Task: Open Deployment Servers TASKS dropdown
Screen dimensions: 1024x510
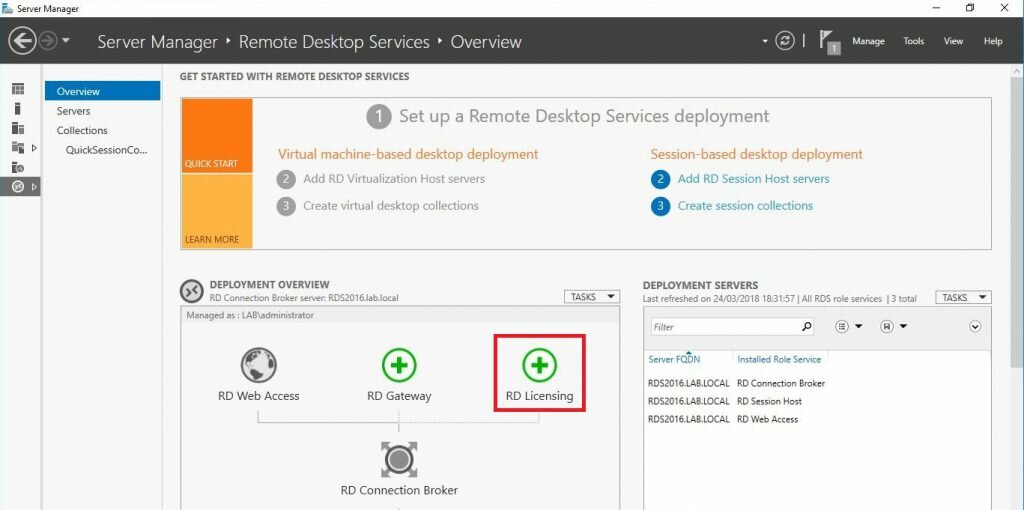Action: [963, 297]
